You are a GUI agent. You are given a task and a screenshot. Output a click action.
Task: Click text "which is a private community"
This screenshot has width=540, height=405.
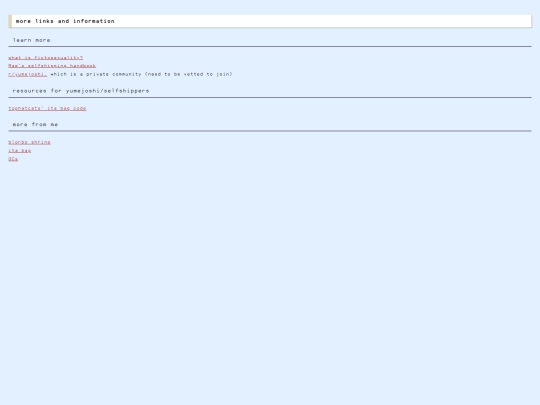(x=96, y=74)
